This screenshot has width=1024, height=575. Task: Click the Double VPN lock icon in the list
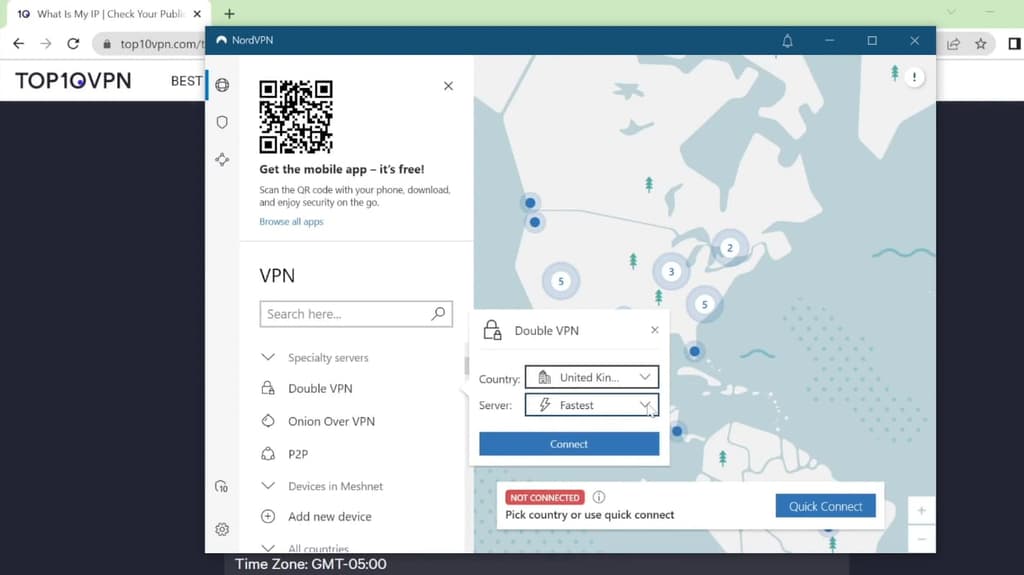pos(268,388)
